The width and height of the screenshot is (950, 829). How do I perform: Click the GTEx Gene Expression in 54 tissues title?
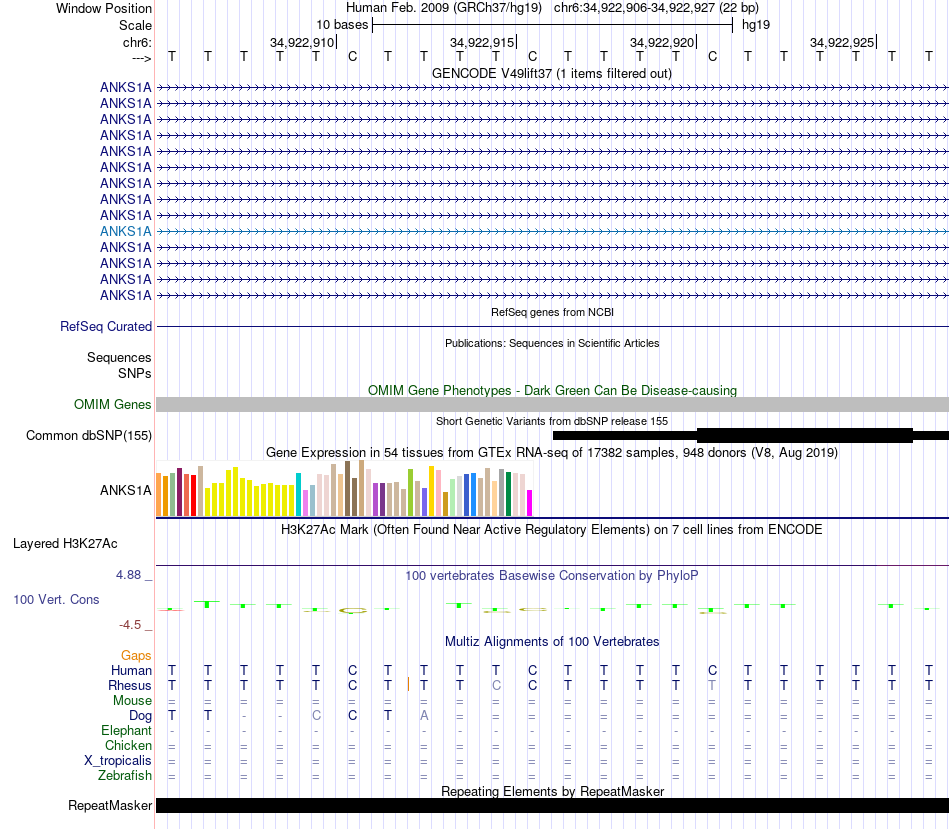click(x=552, y=452)
